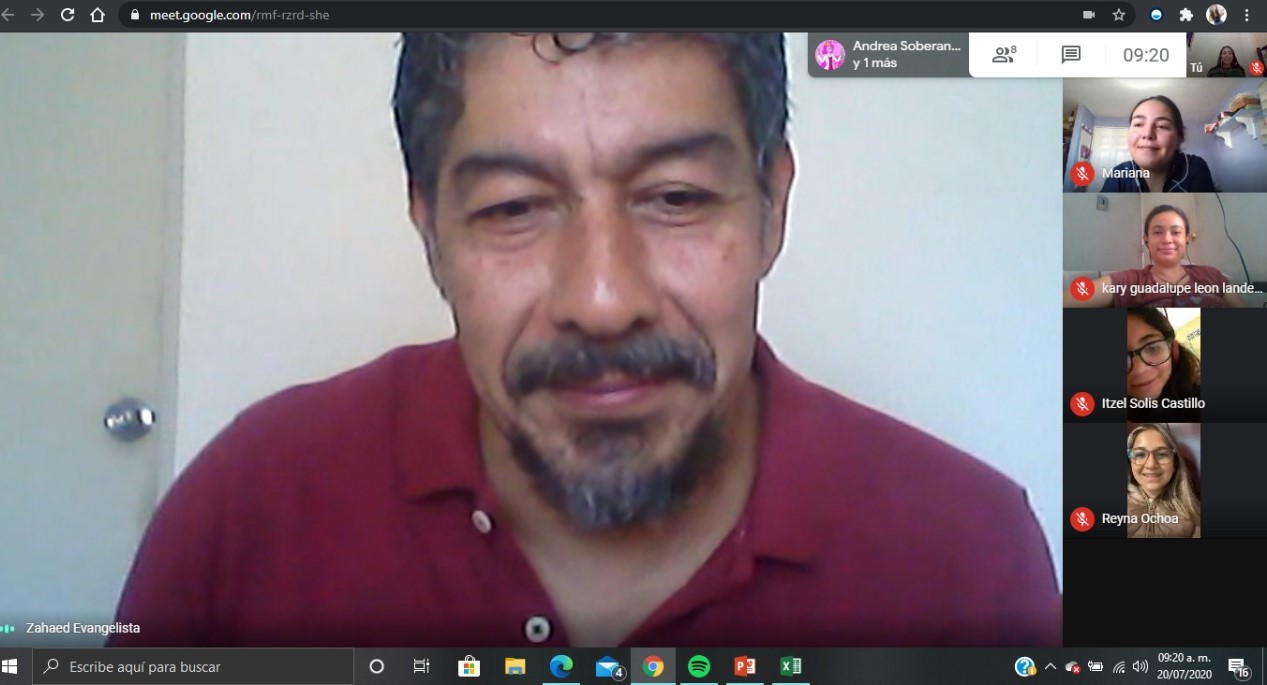
Task: Select Itzel Solis Castillo's video thumbnail
Action: pos(1165,365)
